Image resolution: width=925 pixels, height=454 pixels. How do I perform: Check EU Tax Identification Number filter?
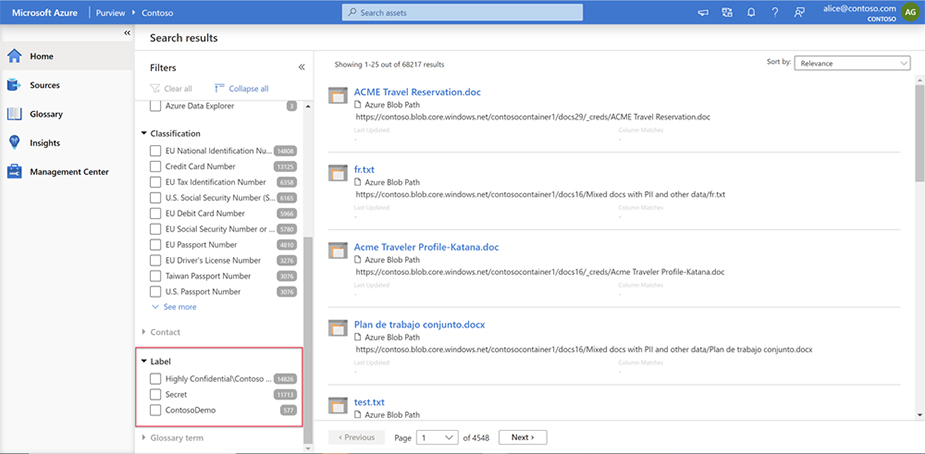tap(155, 182)
